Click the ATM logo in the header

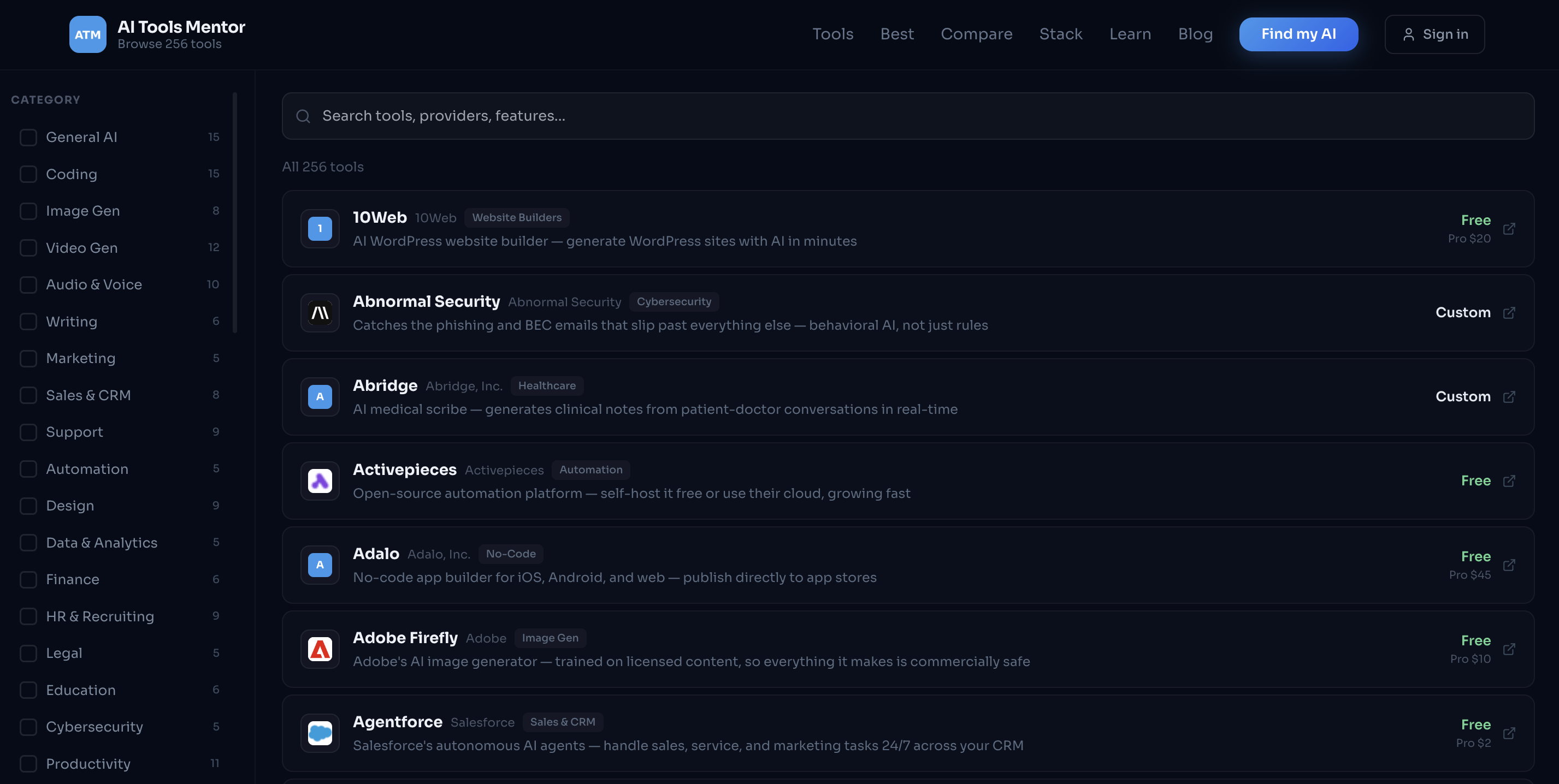(88, 34)
